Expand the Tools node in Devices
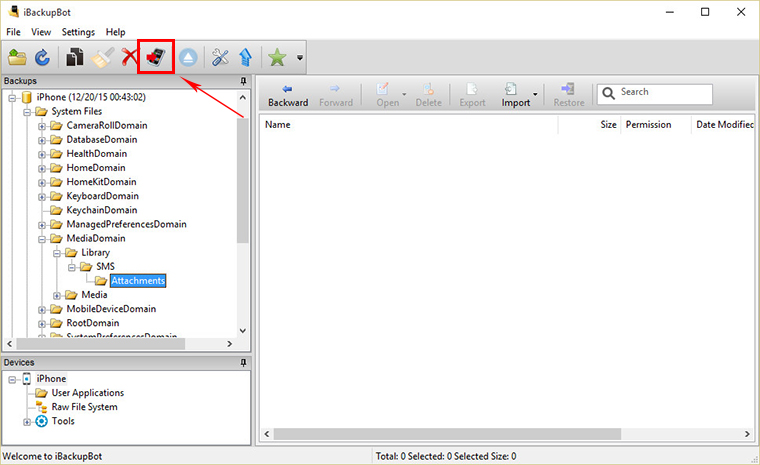 coord(27,422)
